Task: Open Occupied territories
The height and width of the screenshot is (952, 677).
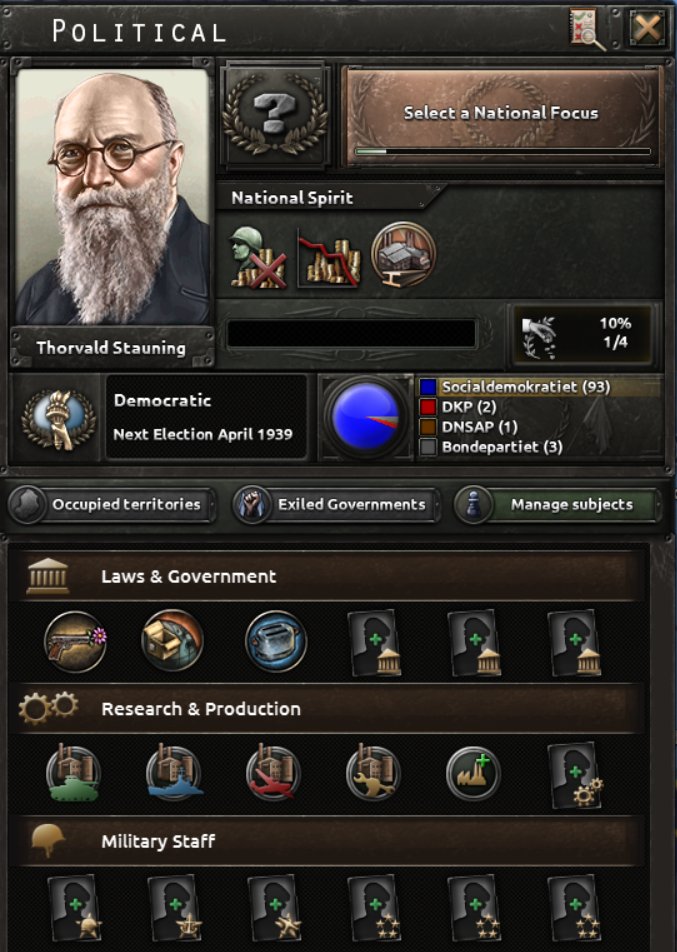Action: point(112,505)
